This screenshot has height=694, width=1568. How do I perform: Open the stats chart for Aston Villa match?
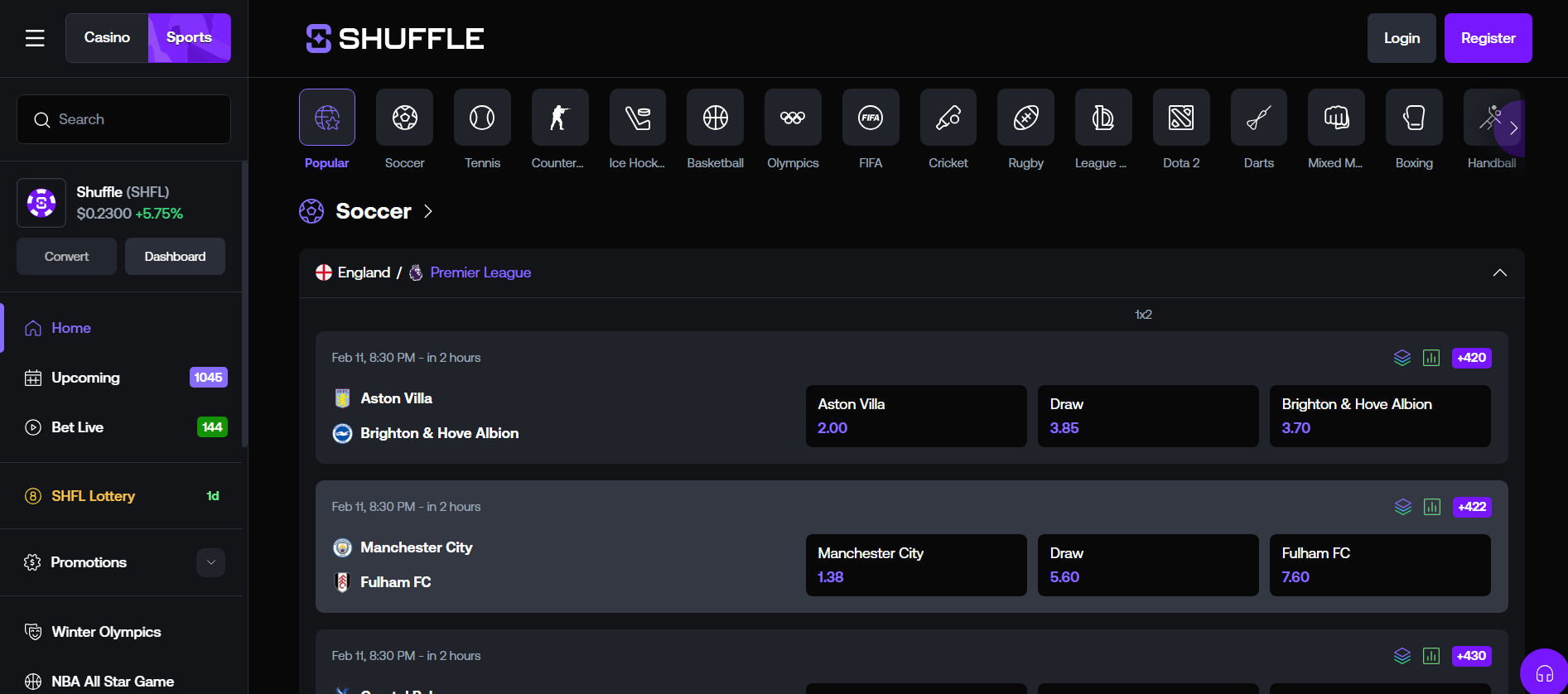[x=1431, y=358]
